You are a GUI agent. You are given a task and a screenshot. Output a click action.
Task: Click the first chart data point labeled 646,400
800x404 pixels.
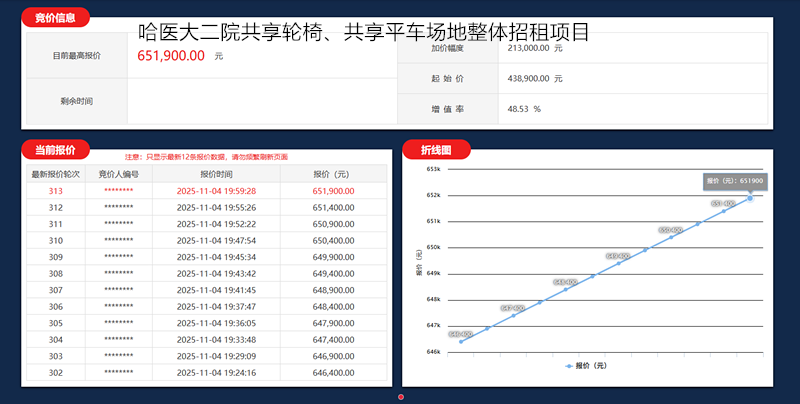pyautogui.click(x=461, y=341)
